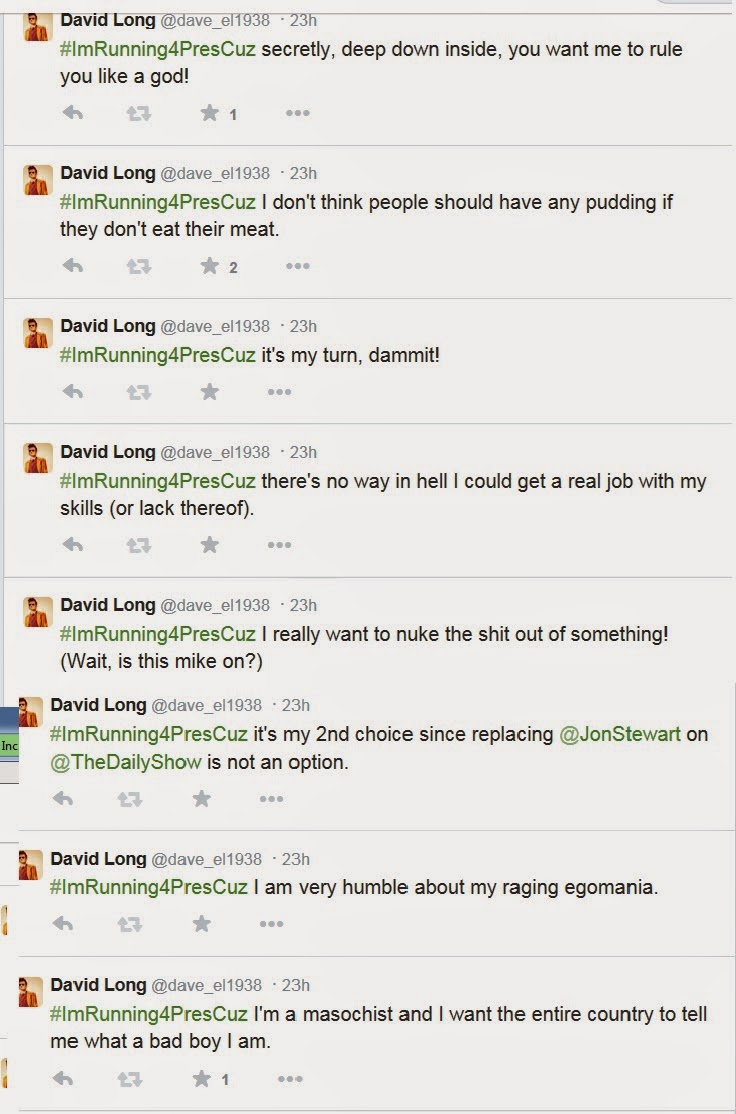Reply to the 'rule you like a god' tweet
736x1114 pixels.
pos(72,113)
